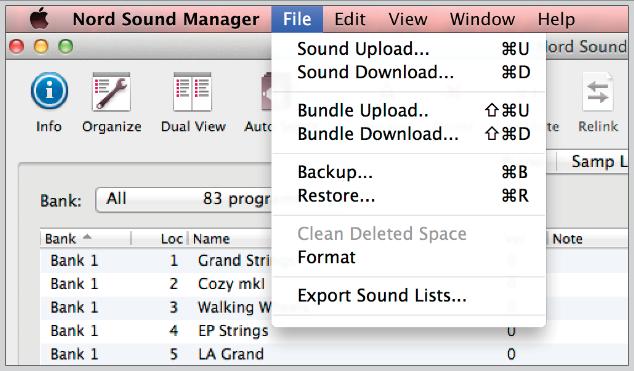The height and width of the screenshot is (371, 634).
Task: Sort by the Note column header
Action: coord(567,239)
